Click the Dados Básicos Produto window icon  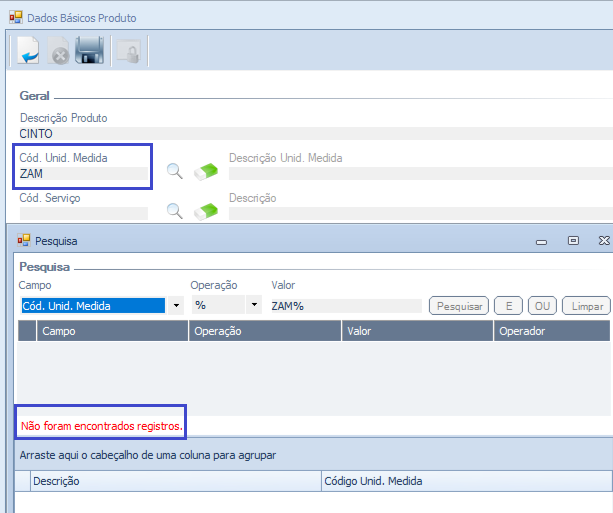pos(16,17)
